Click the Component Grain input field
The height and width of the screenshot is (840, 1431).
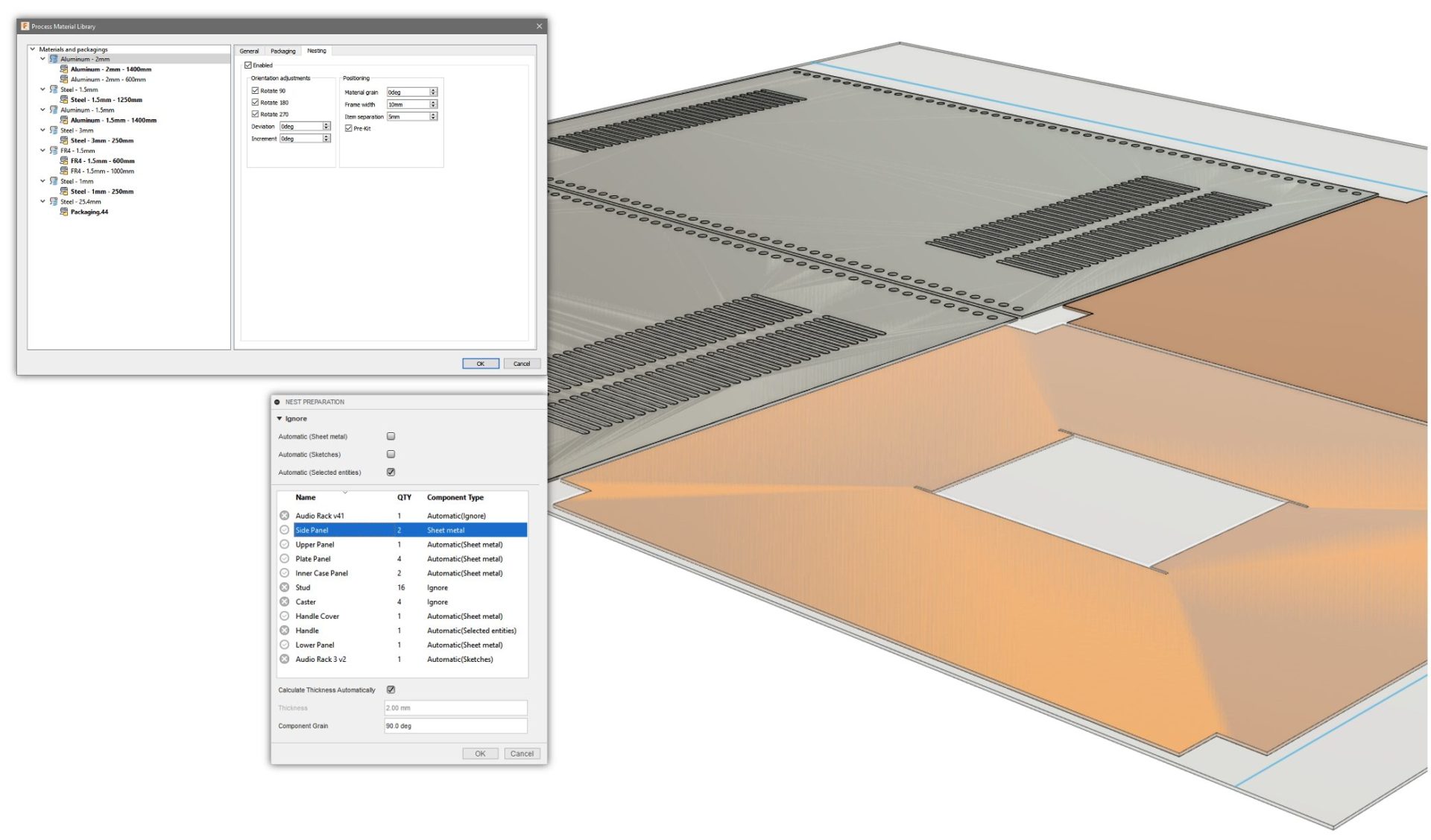[455, 726]
